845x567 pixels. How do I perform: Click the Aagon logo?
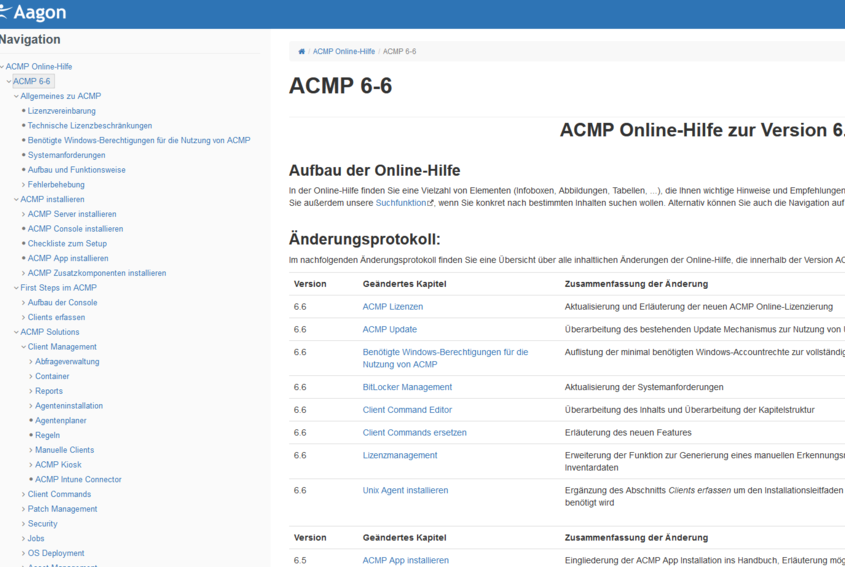click(x=33, y=12)
